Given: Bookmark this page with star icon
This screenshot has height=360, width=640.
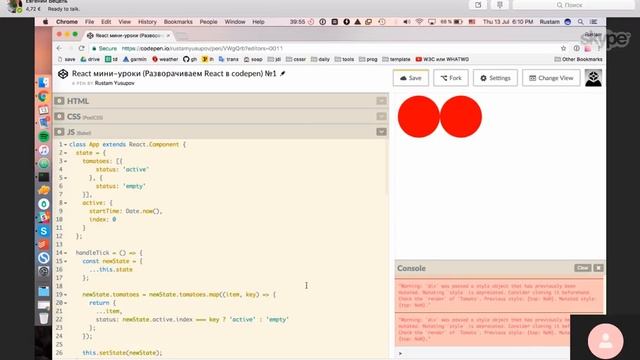Looking at the screenshot, I should click(564, 48).
